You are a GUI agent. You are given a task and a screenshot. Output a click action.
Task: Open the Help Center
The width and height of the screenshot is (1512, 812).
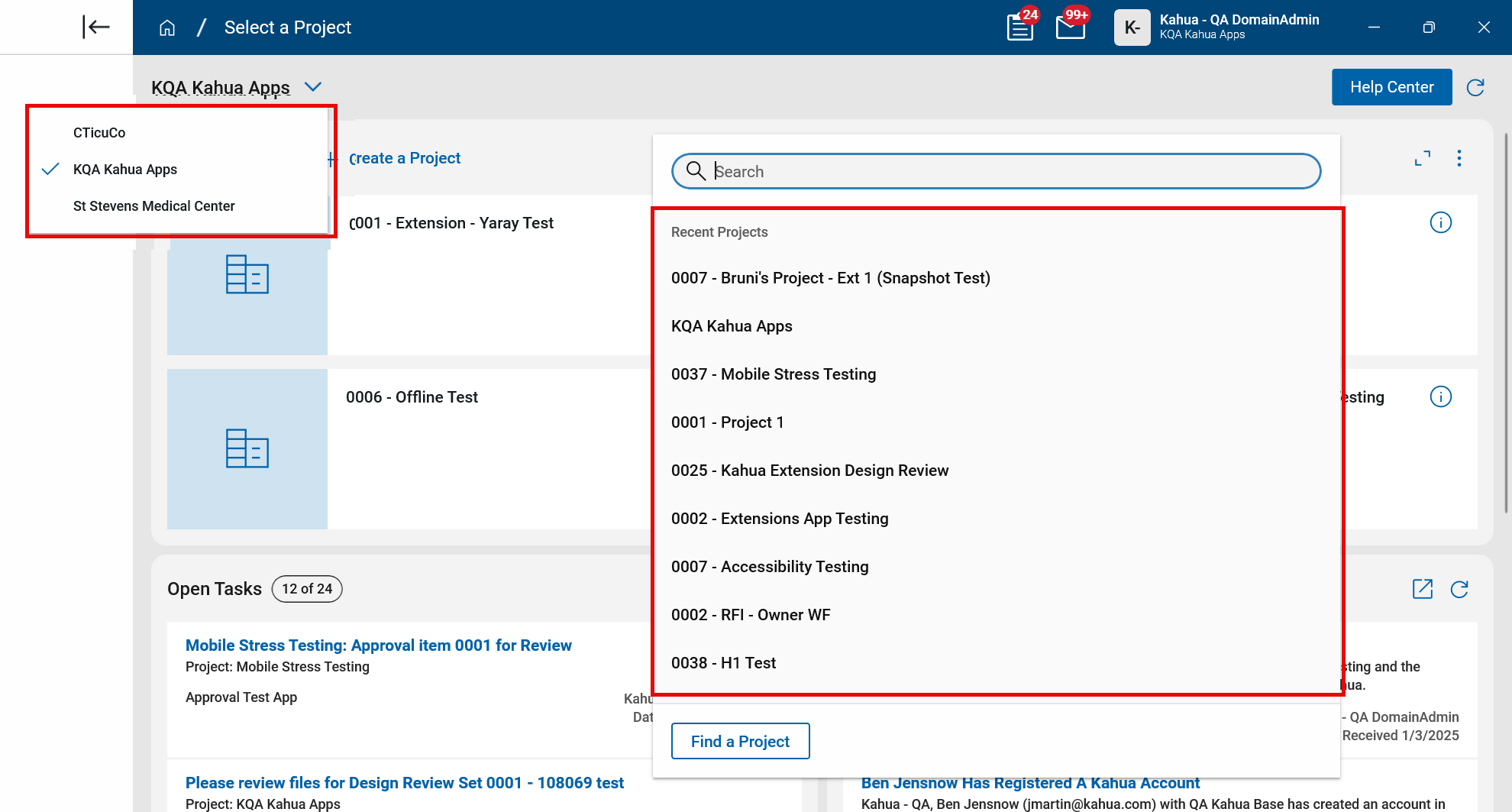tap(1391, 87)
